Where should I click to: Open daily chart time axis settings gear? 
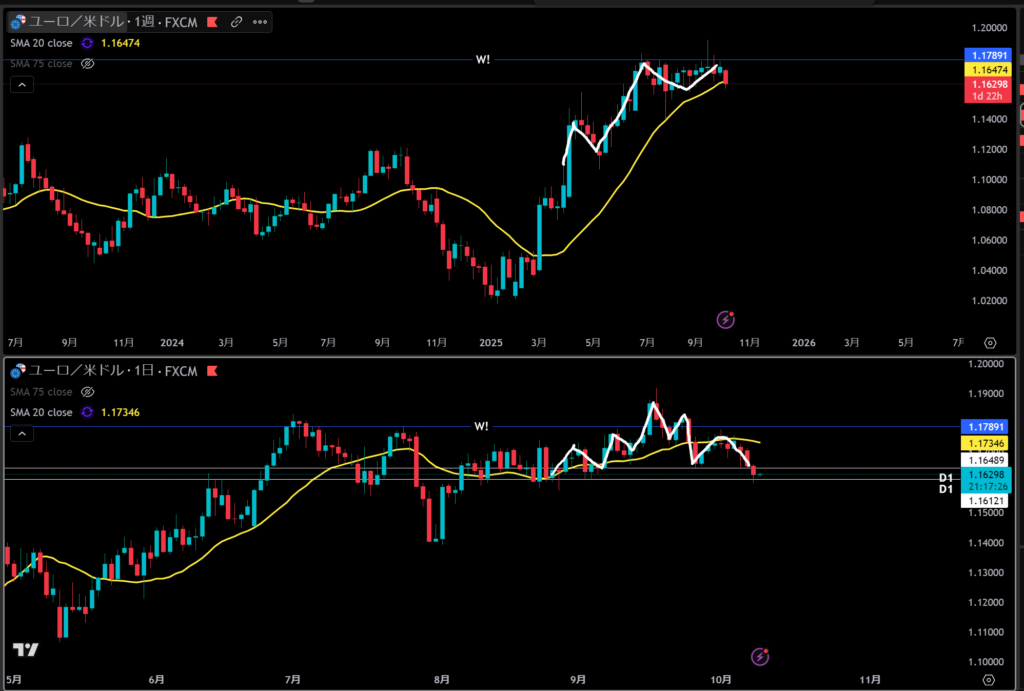coord(990,678)
